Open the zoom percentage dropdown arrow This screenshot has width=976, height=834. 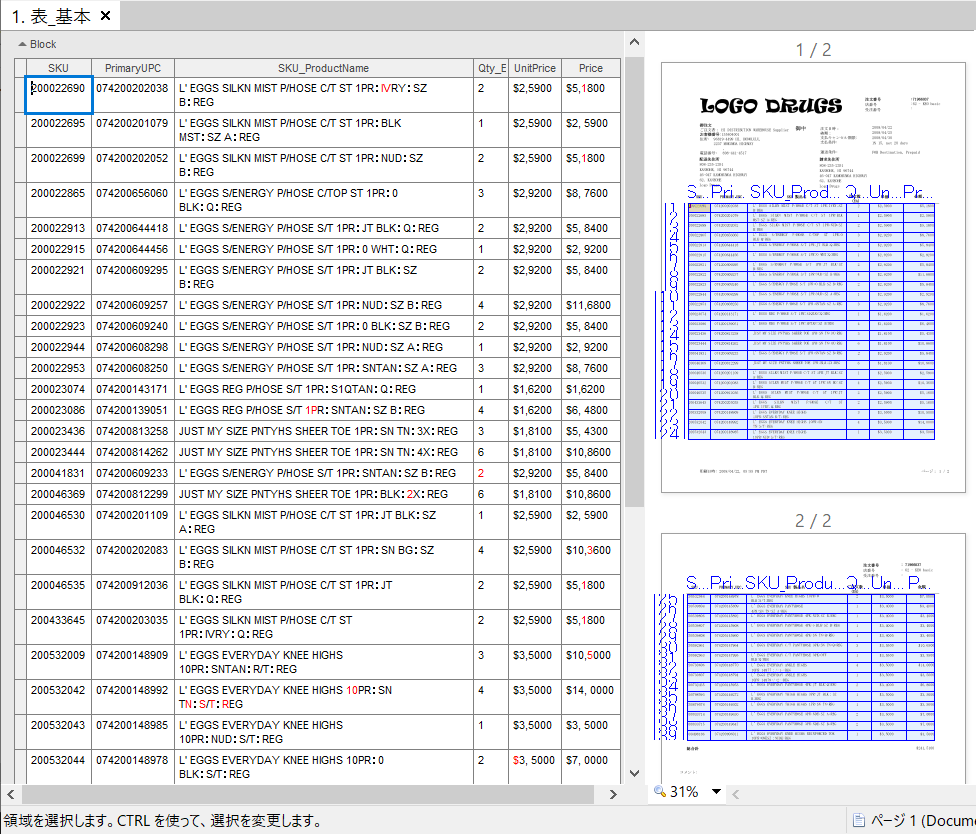[716, 792]
